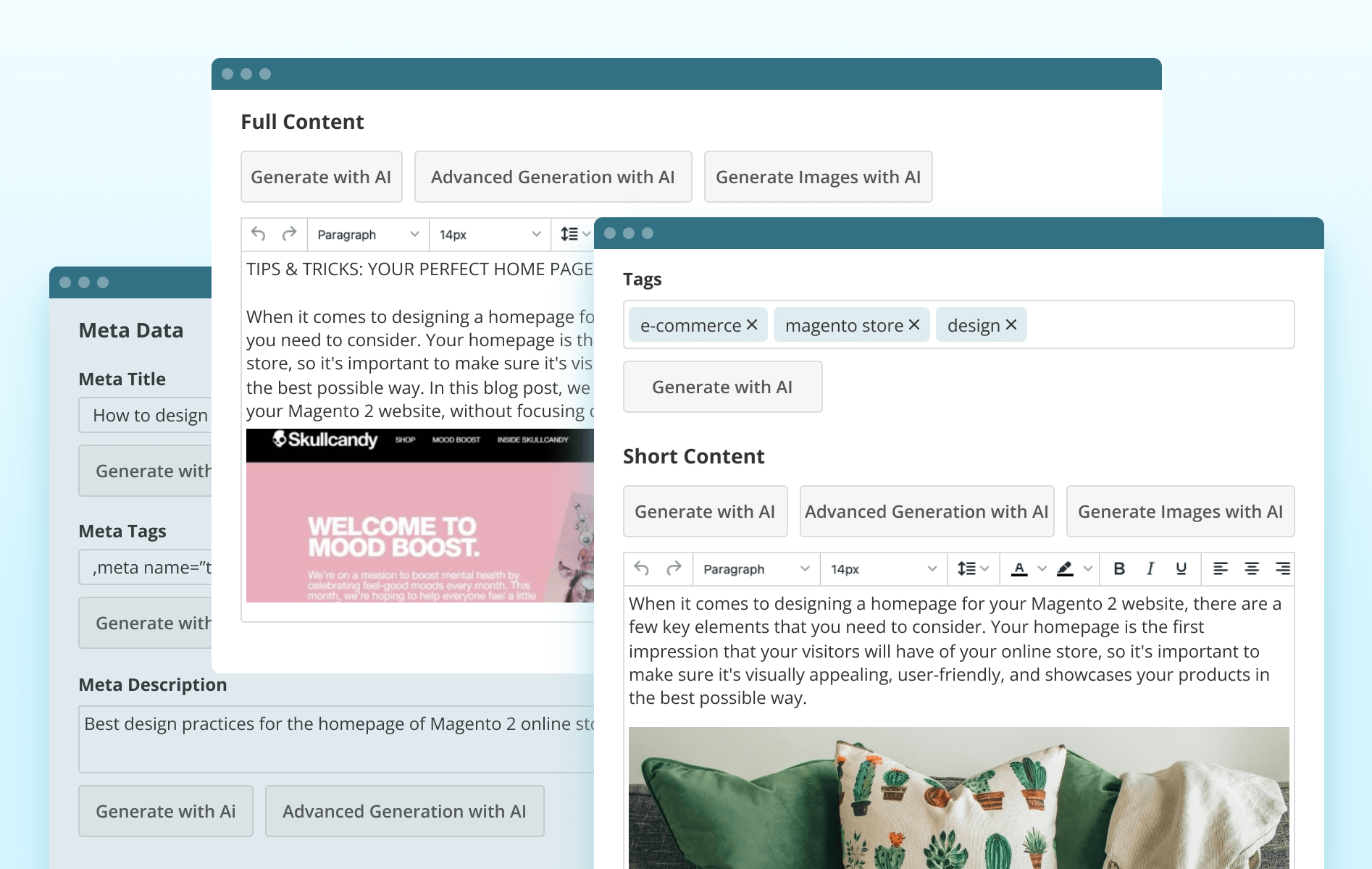1372x869 pixels.
Task: Apply text color using the A icon
Action: (1020, 569)
